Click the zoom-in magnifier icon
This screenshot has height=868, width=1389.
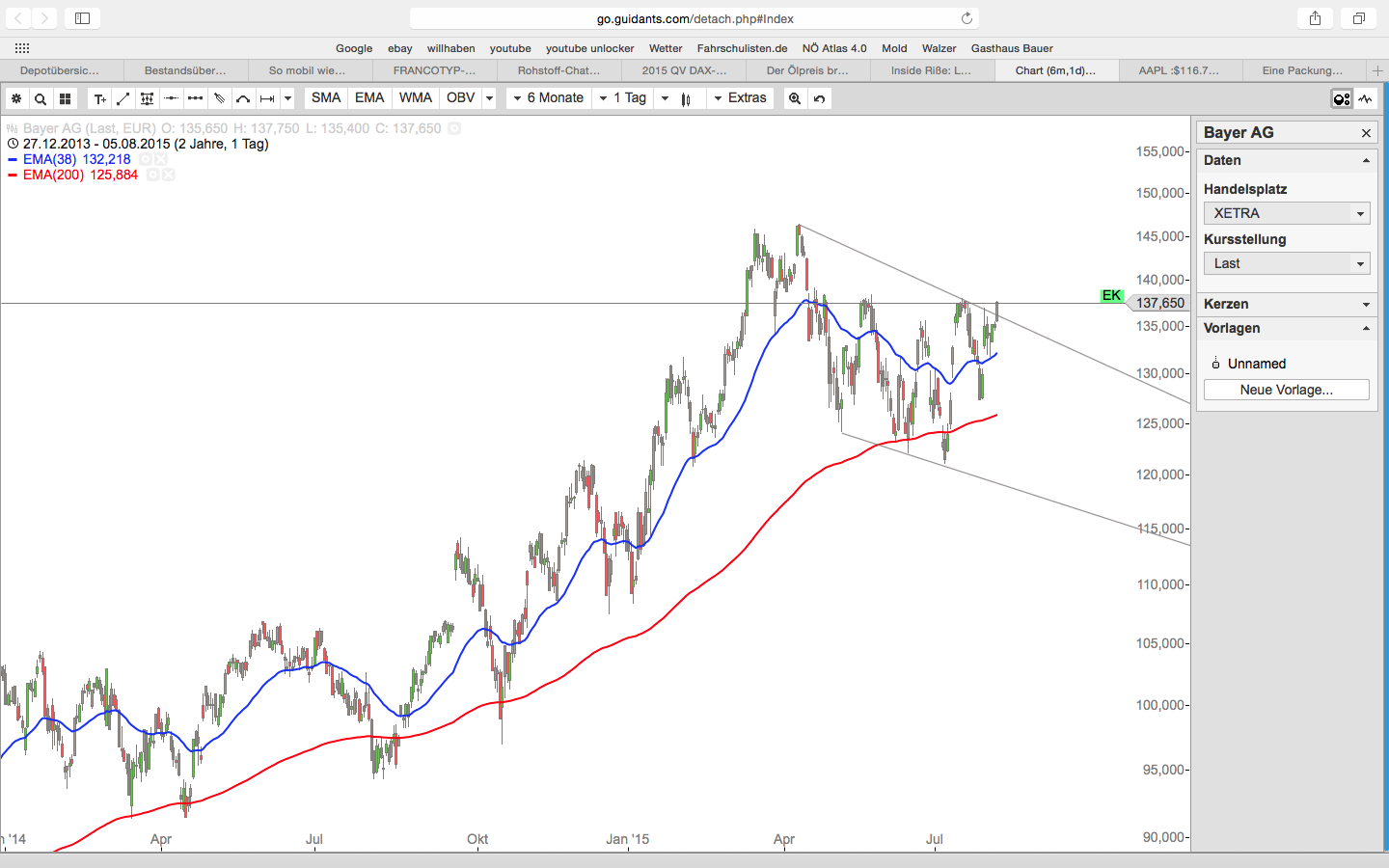pos(795,98)
